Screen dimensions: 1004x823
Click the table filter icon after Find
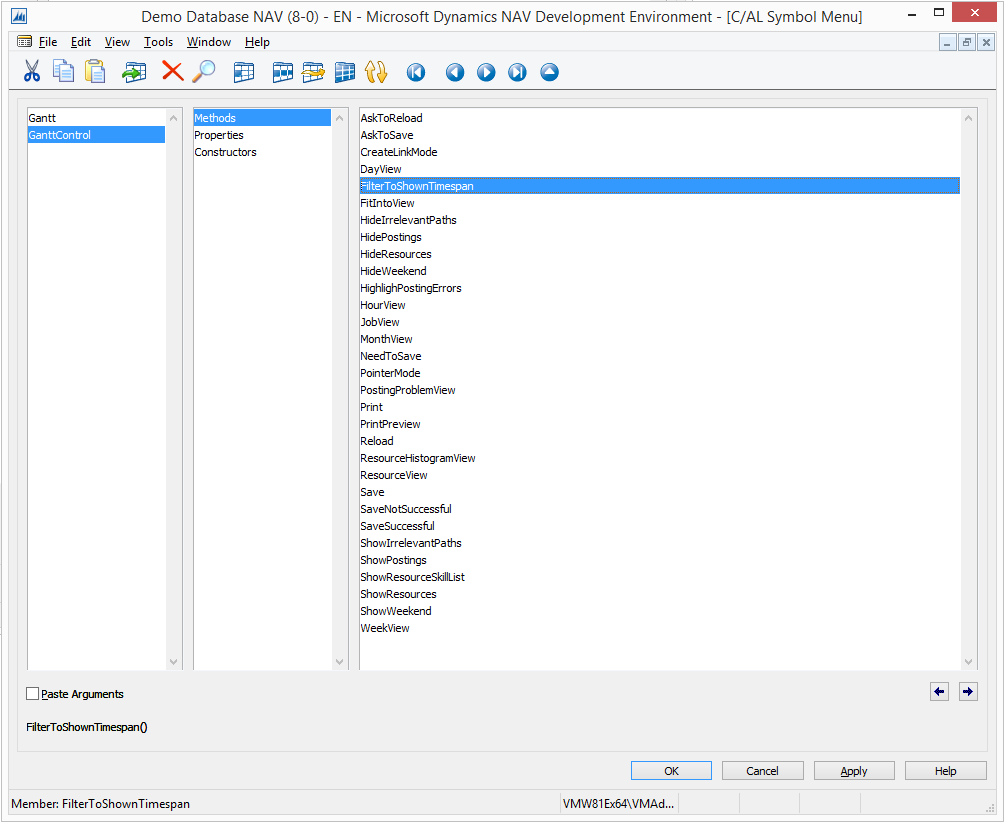(244, 72)
